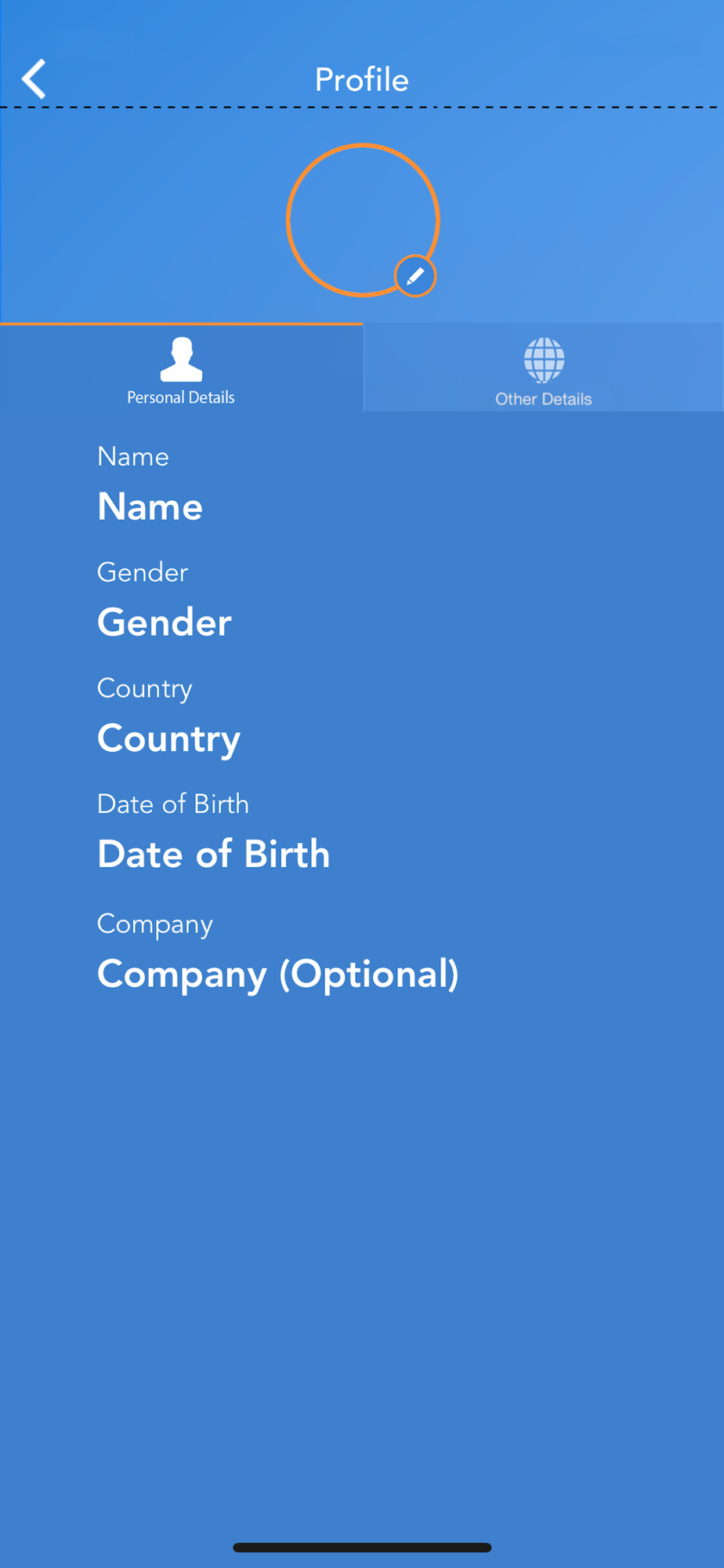Open the bold Gender selection field
The width and height of the screenshot is (724, 1568).
point(165,622)
